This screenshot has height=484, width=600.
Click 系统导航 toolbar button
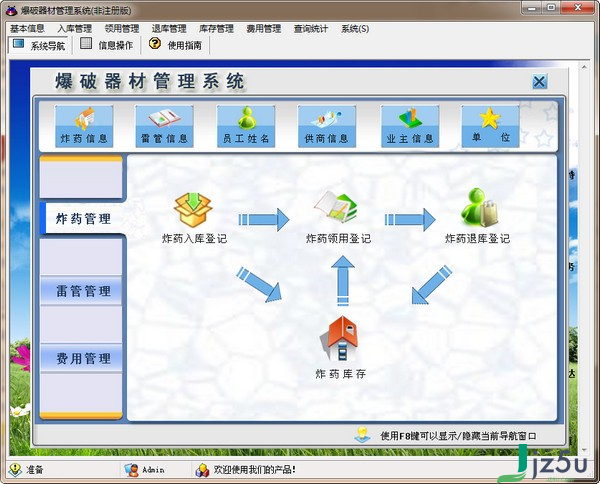(x=38, y=45)
